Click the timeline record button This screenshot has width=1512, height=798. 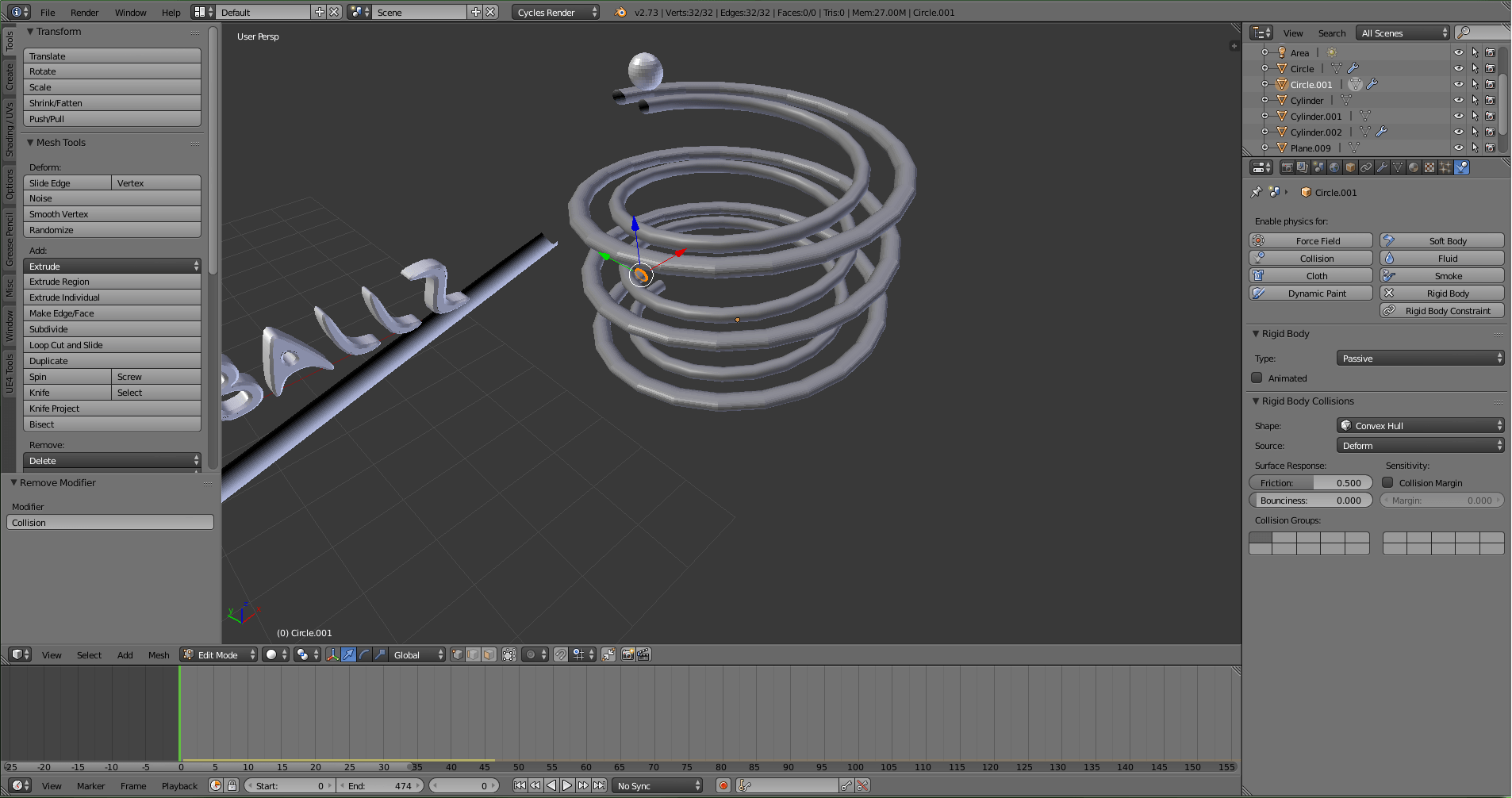(723, 785)
